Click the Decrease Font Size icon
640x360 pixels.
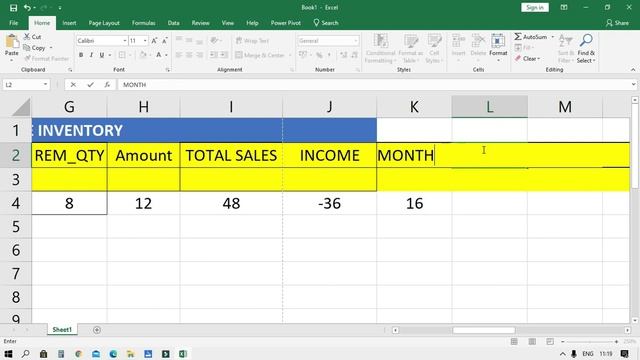[x=164, y=41]
